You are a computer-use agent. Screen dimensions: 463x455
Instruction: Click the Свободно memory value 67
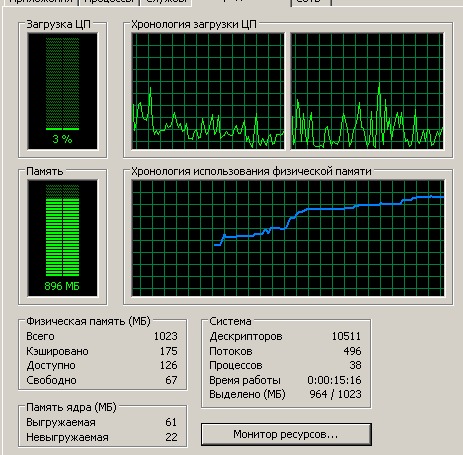pyautogui.click(x=171, y=380)
